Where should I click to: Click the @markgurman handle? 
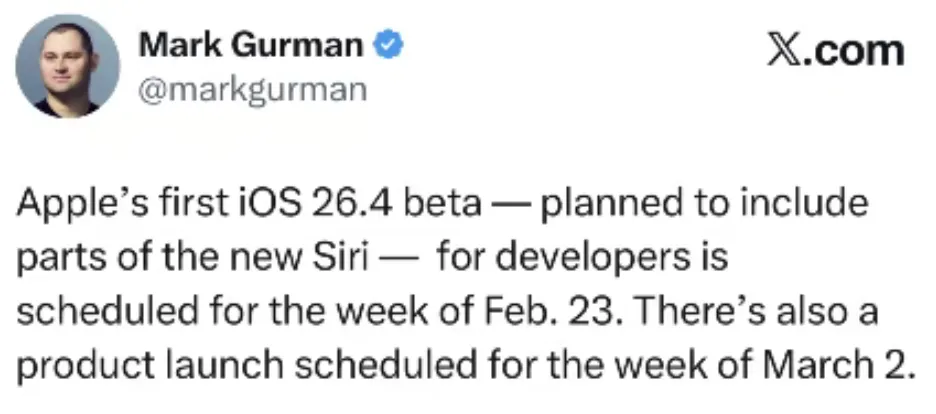click(253, 91)
